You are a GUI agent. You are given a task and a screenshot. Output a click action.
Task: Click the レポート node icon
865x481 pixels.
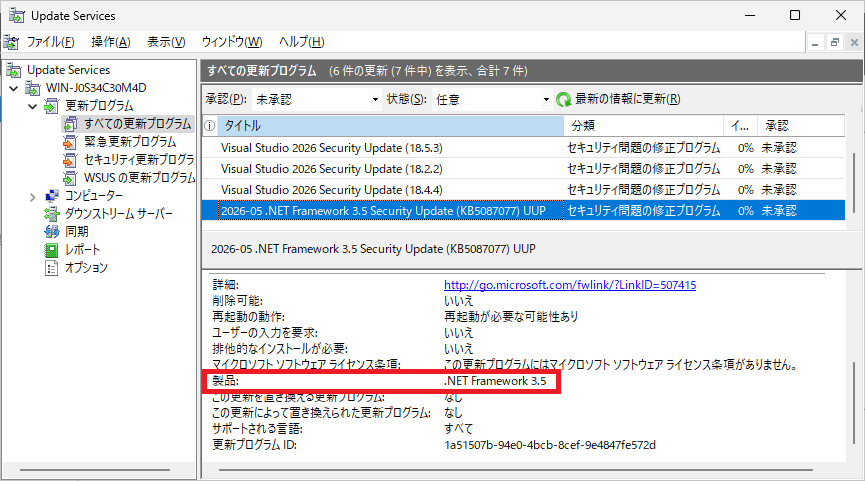pos(51,250)
